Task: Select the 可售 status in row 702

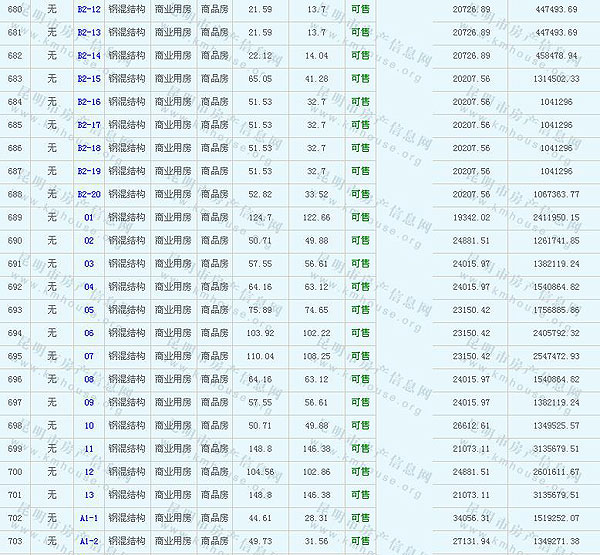Action: 360,518
